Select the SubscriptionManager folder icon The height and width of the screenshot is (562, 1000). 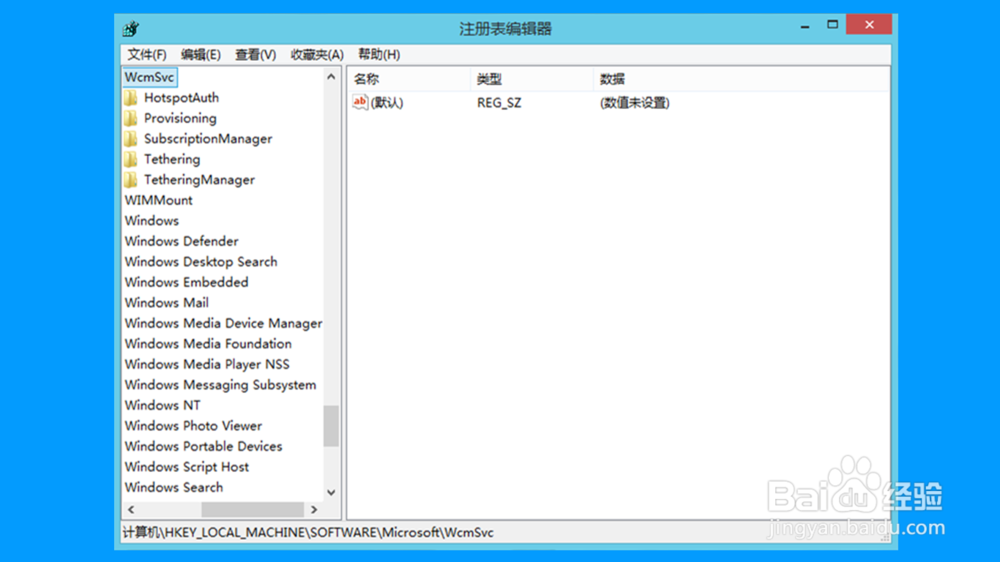coord(131,138)
